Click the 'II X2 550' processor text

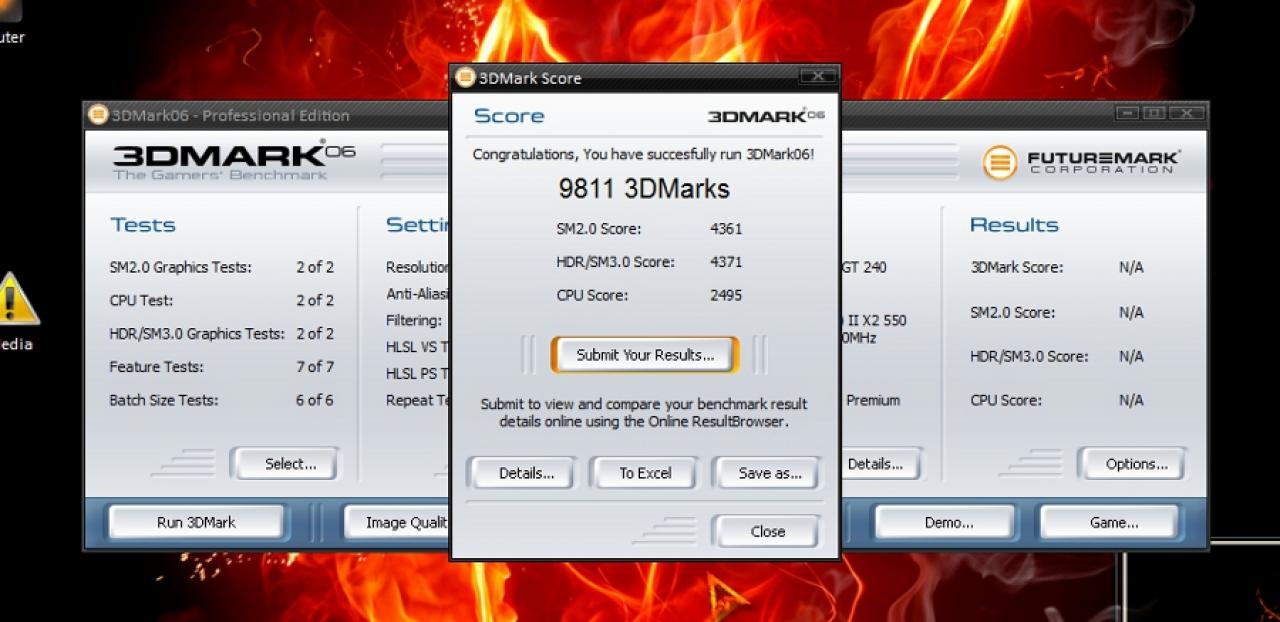click(875, 321)
